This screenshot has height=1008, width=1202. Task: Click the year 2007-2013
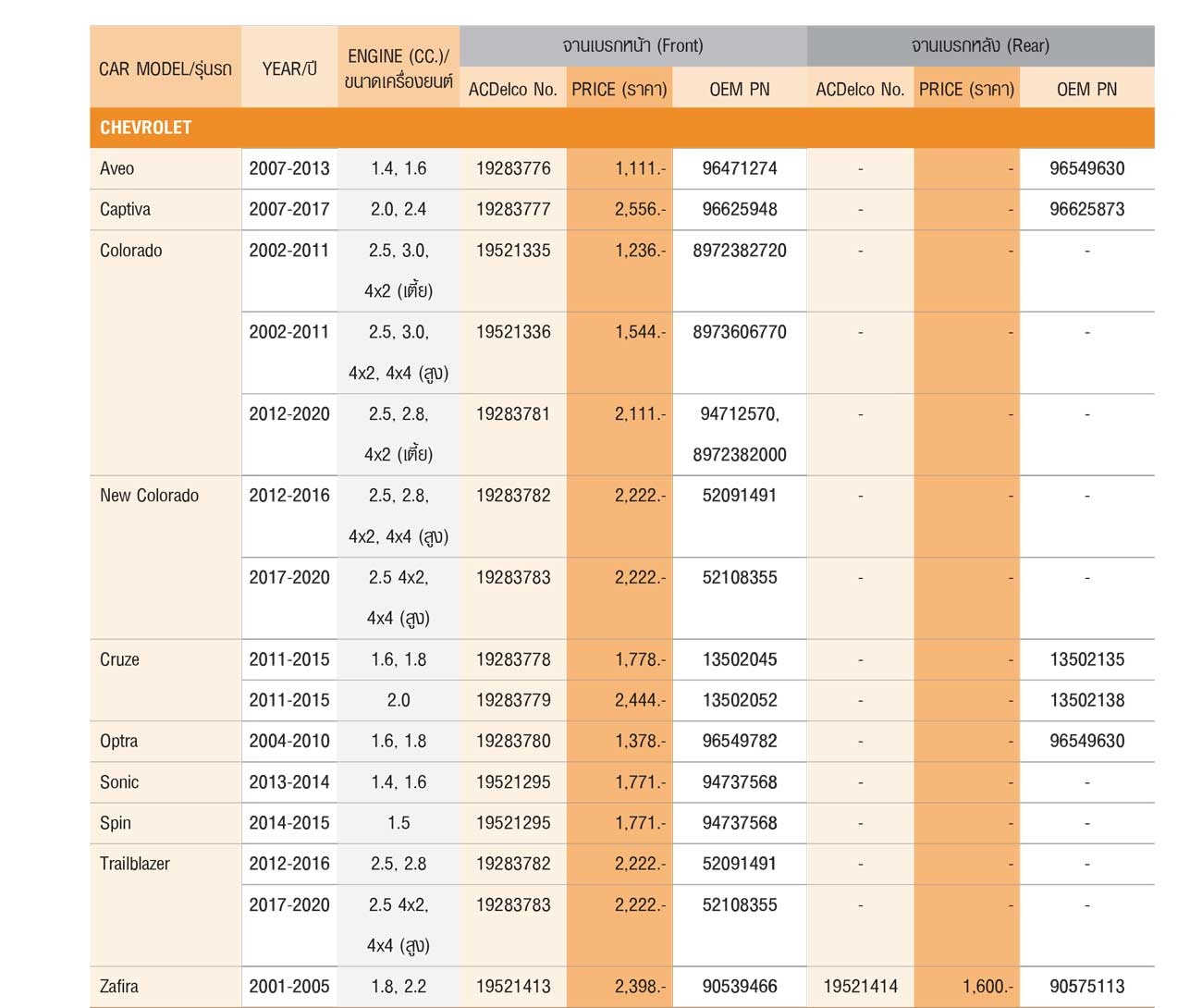289,168
